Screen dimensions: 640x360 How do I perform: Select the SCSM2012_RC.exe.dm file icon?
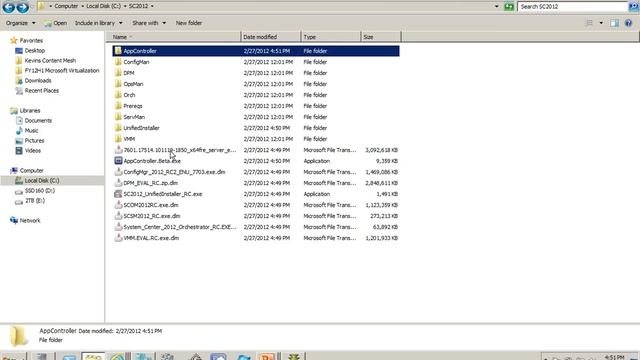click(118, 216)
